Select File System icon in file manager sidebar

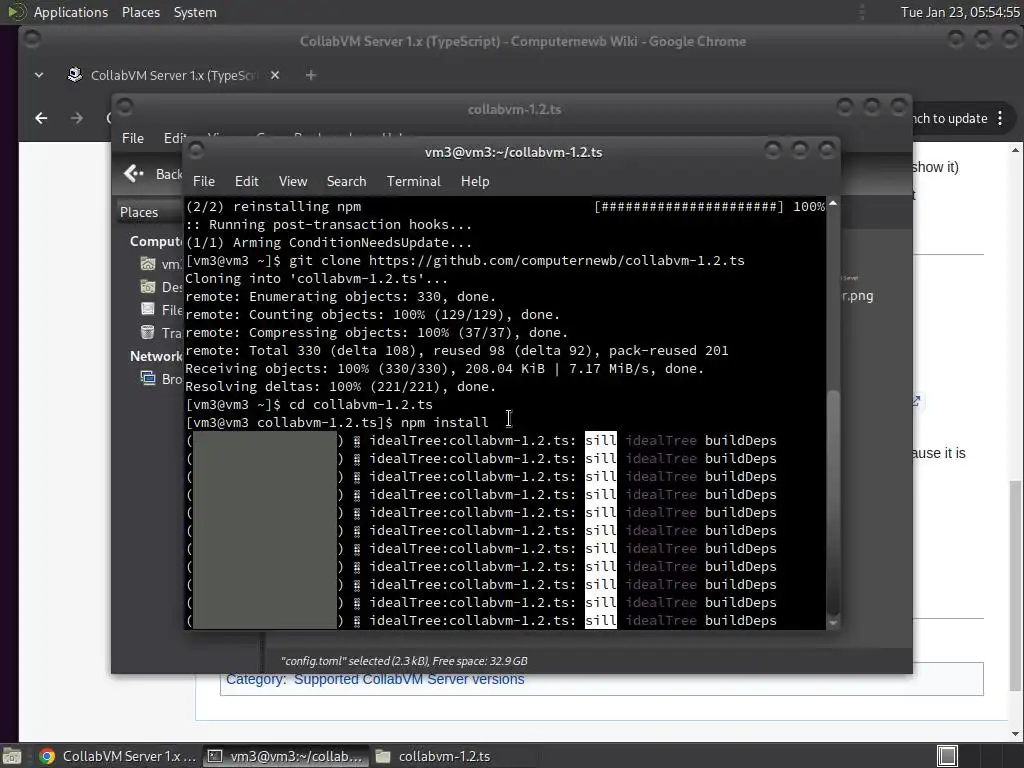pos(148,310)
